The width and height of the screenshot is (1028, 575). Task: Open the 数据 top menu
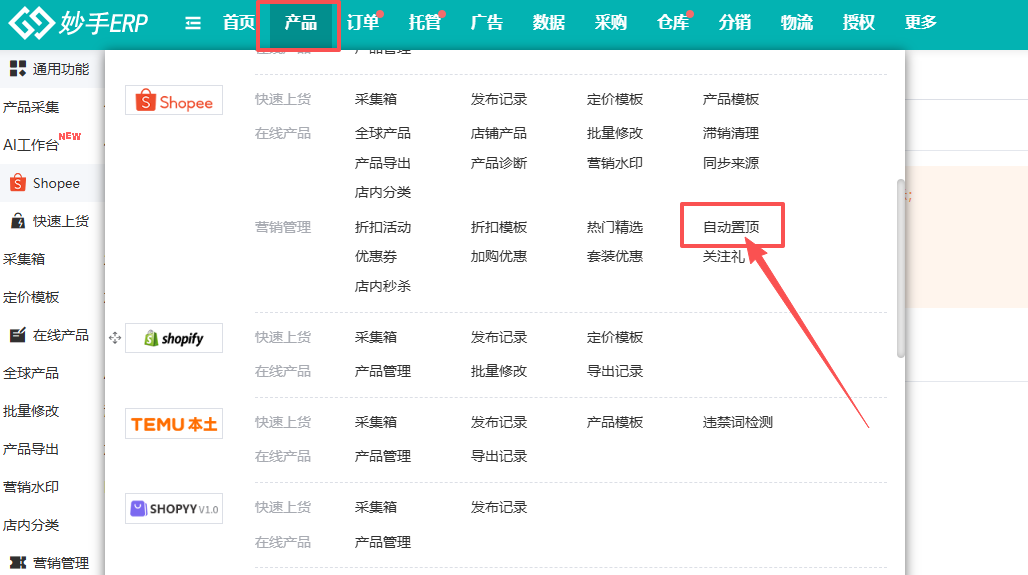(549, 23)
